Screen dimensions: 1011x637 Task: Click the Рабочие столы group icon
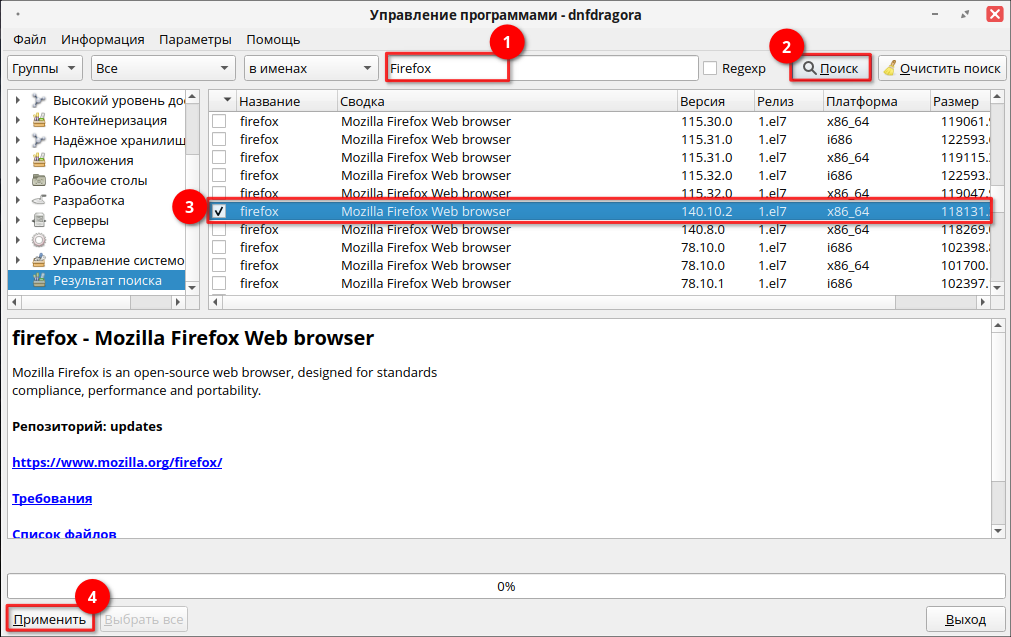coord(39,181)
